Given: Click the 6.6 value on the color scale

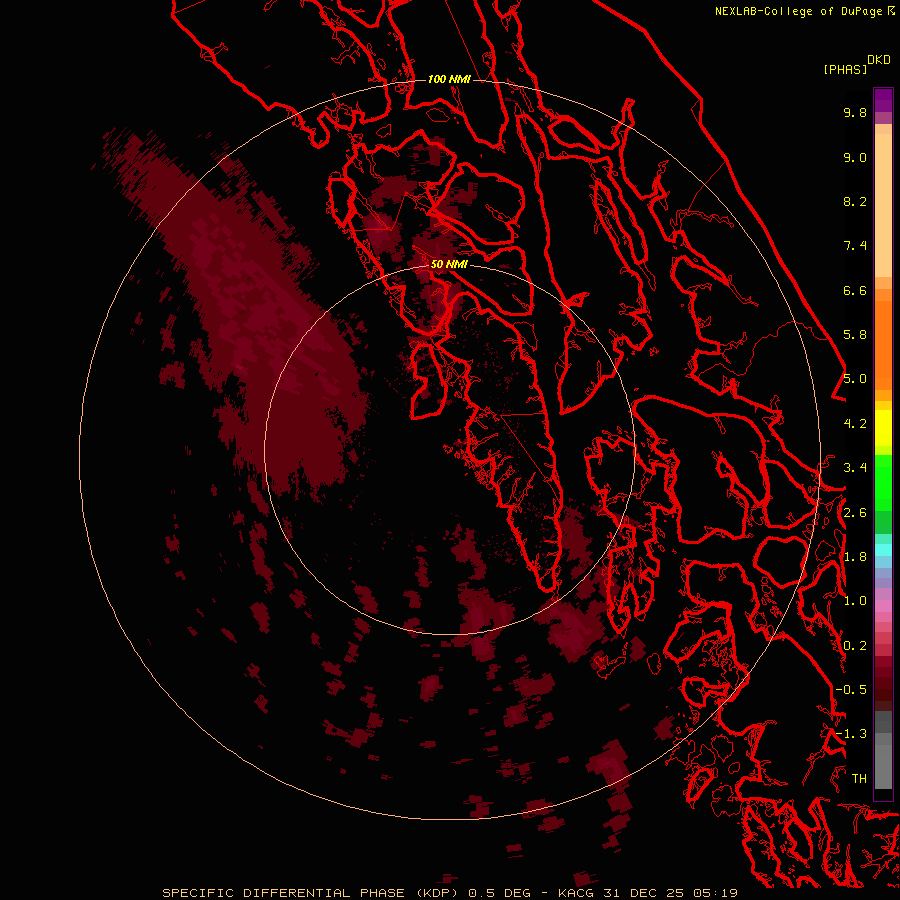Looking at the screenshot, I should pos(855,290).
